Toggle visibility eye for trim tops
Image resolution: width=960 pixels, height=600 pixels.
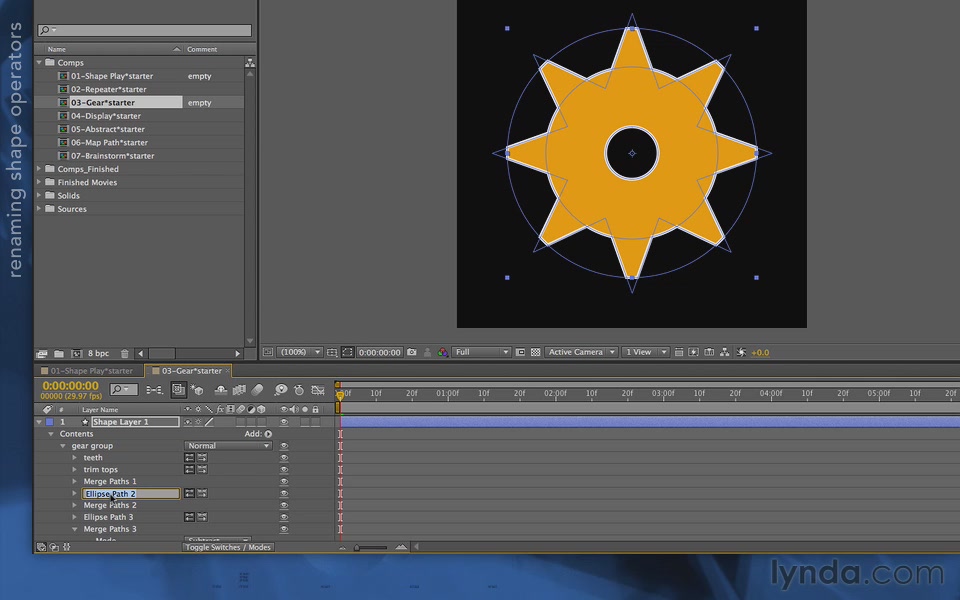(283, 470)
